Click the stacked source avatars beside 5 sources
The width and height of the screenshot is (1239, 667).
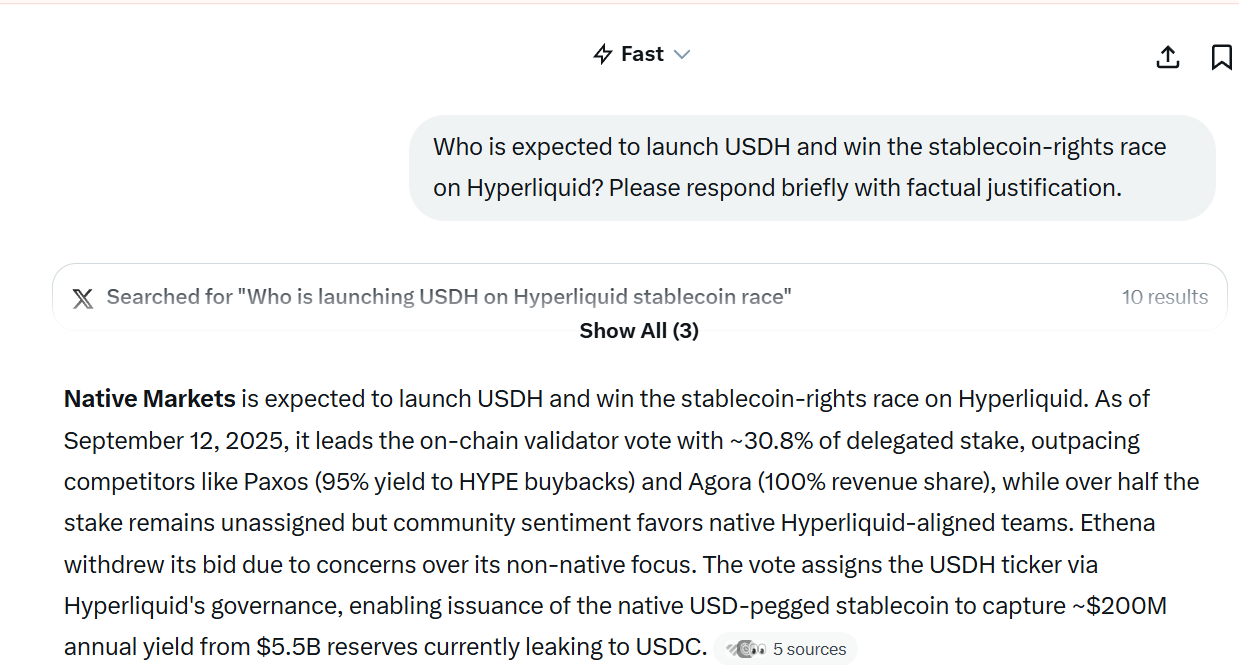[746, 649]
